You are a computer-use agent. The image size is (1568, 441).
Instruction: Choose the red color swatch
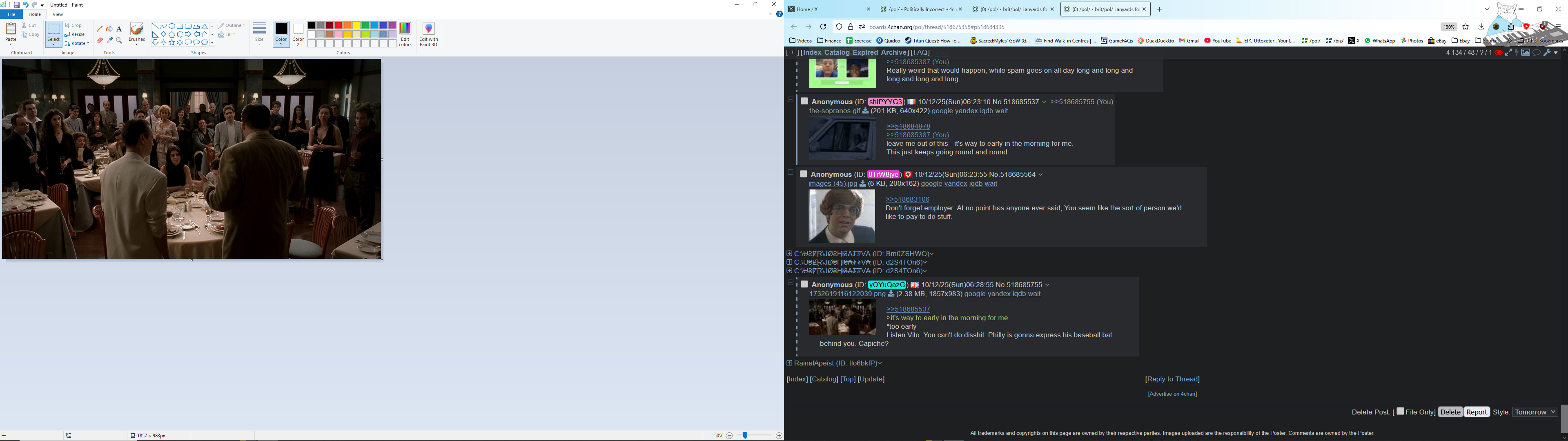pyautogui.click(x=339, y=26)
